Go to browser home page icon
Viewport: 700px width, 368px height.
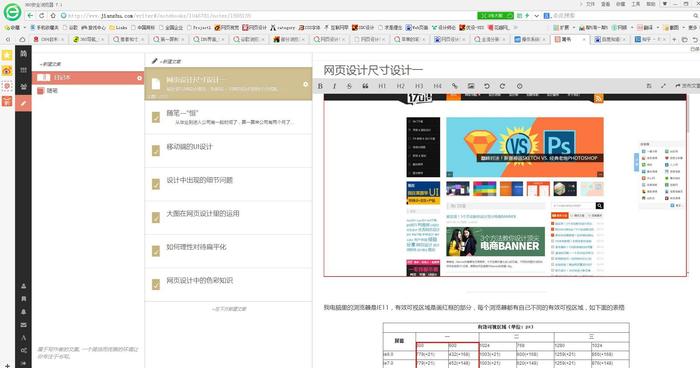(x=53, y=15)
